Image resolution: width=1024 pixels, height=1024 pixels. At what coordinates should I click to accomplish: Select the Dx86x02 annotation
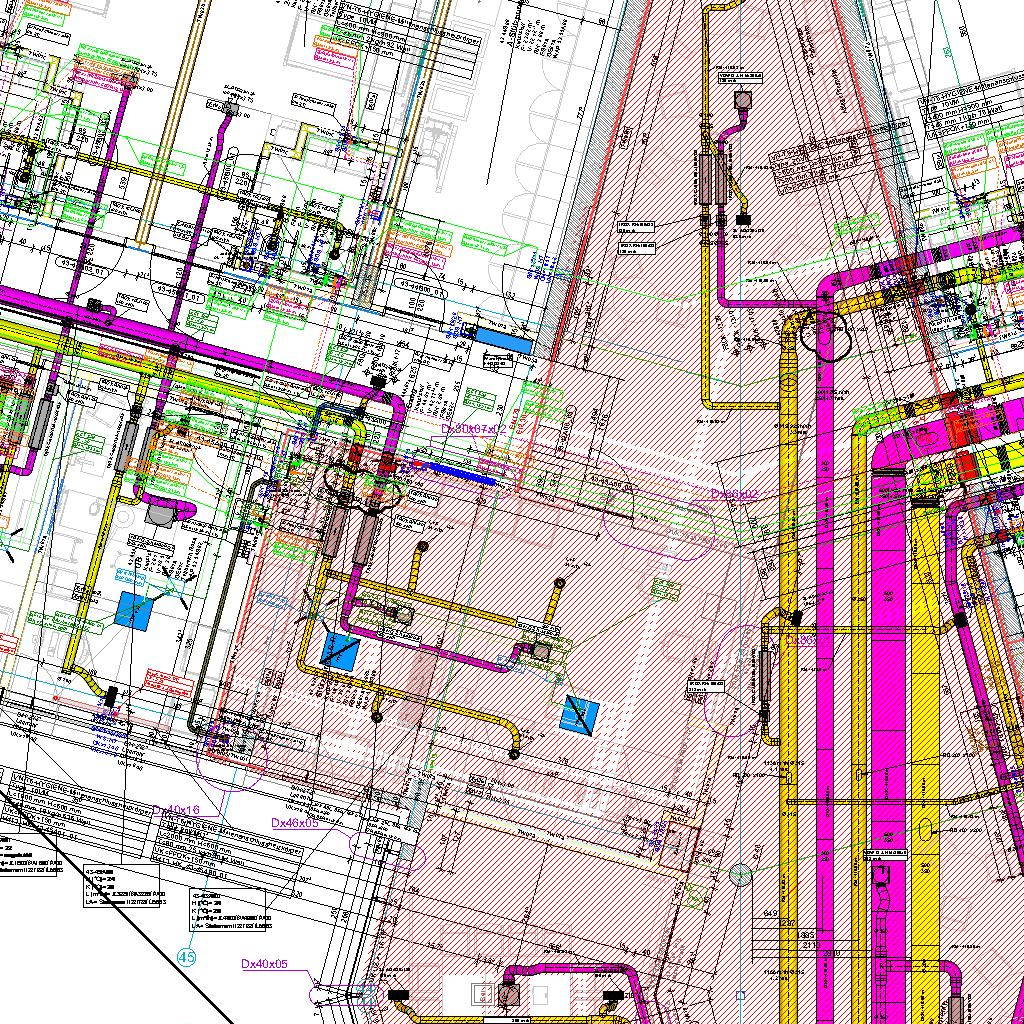tap(735, 494)
